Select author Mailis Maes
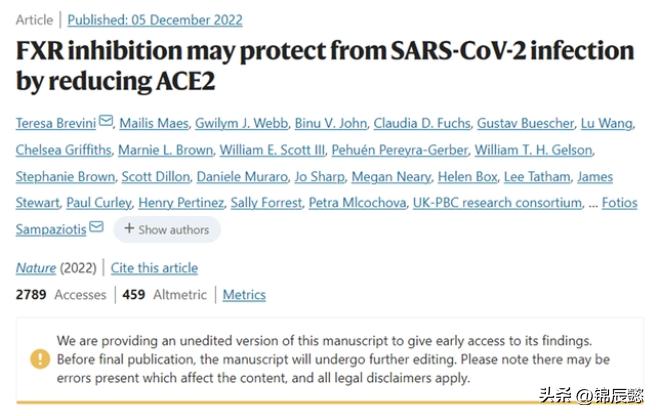656x416 pixels. [x=152, y=124]
